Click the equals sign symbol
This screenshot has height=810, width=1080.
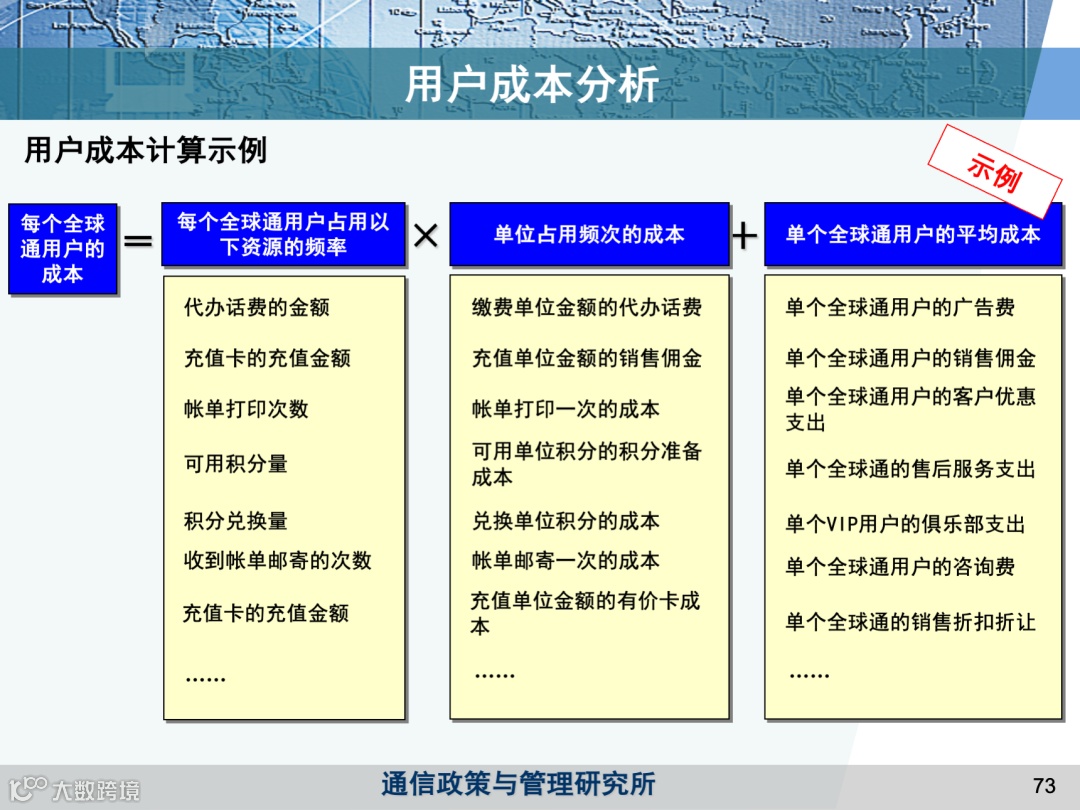coord(138,240)
